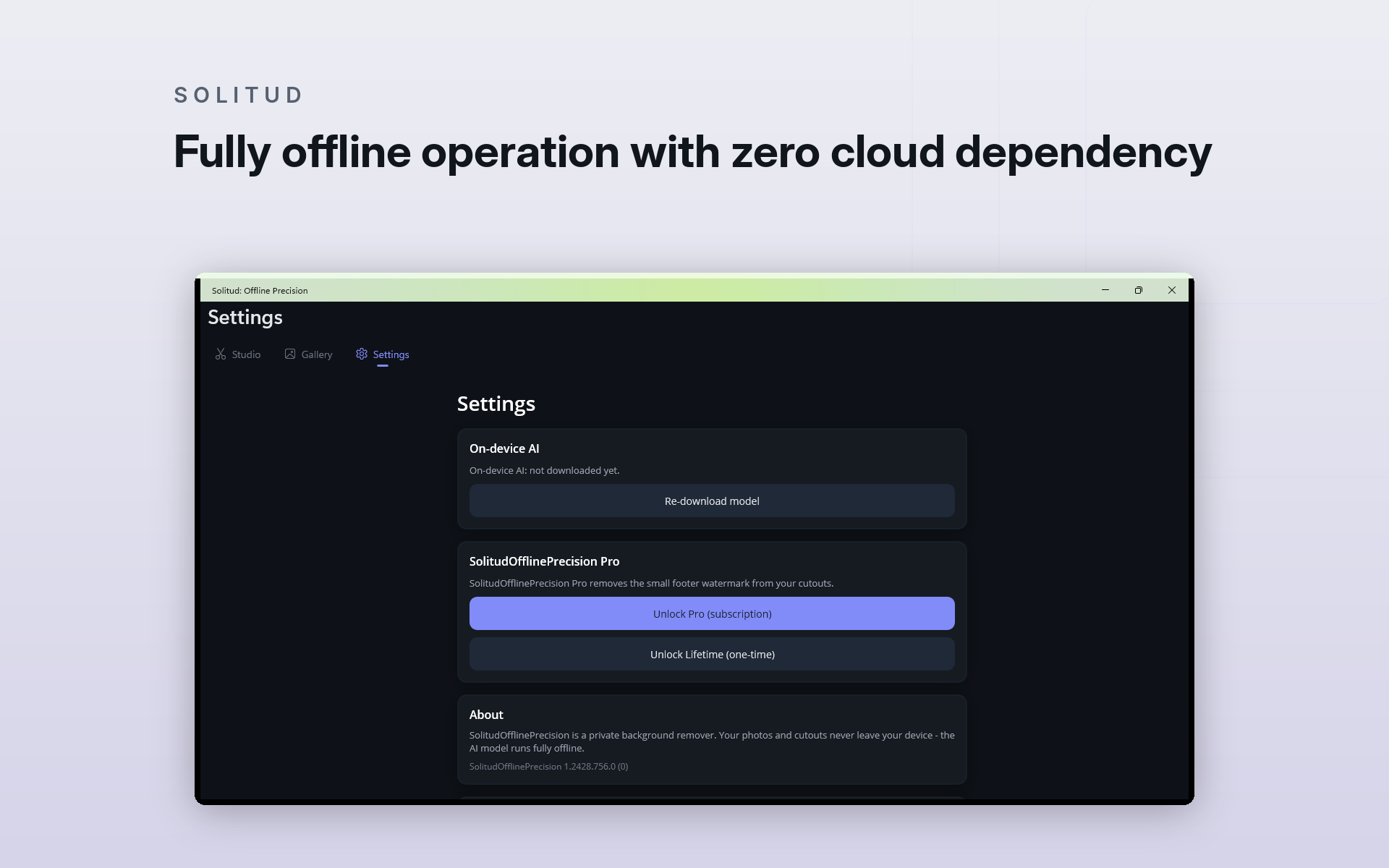This screenshot has width=1389, height=868.
Task: Click the 'SolitudOfflinePrecision Pro' heading
Action: coord(544,561)
